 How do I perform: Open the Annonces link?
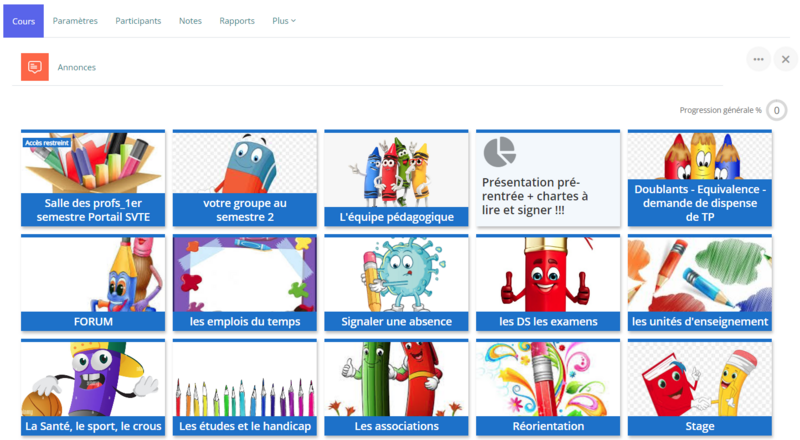(77, 67)
